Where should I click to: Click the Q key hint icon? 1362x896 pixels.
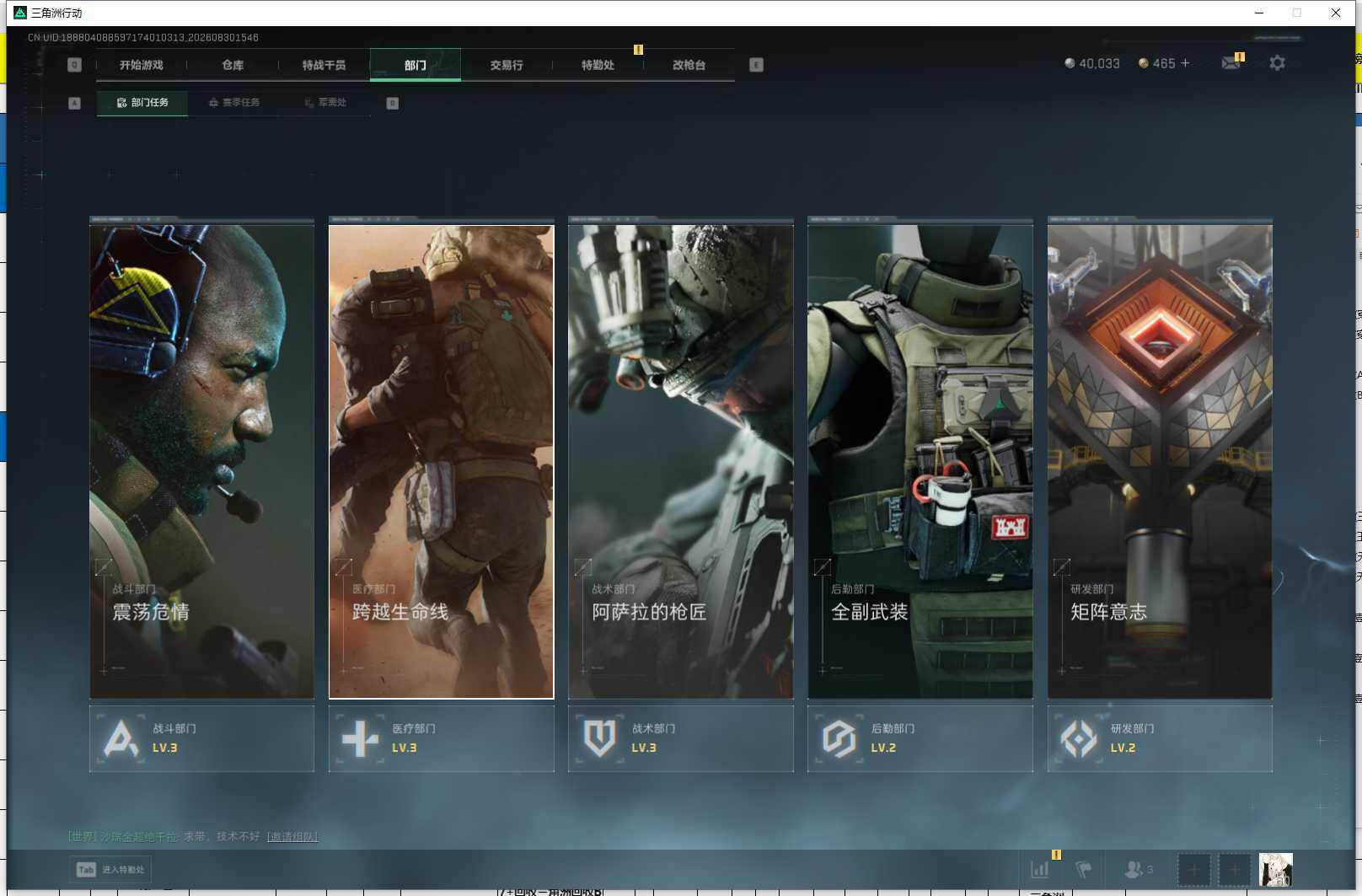click(x=74, y=65)
